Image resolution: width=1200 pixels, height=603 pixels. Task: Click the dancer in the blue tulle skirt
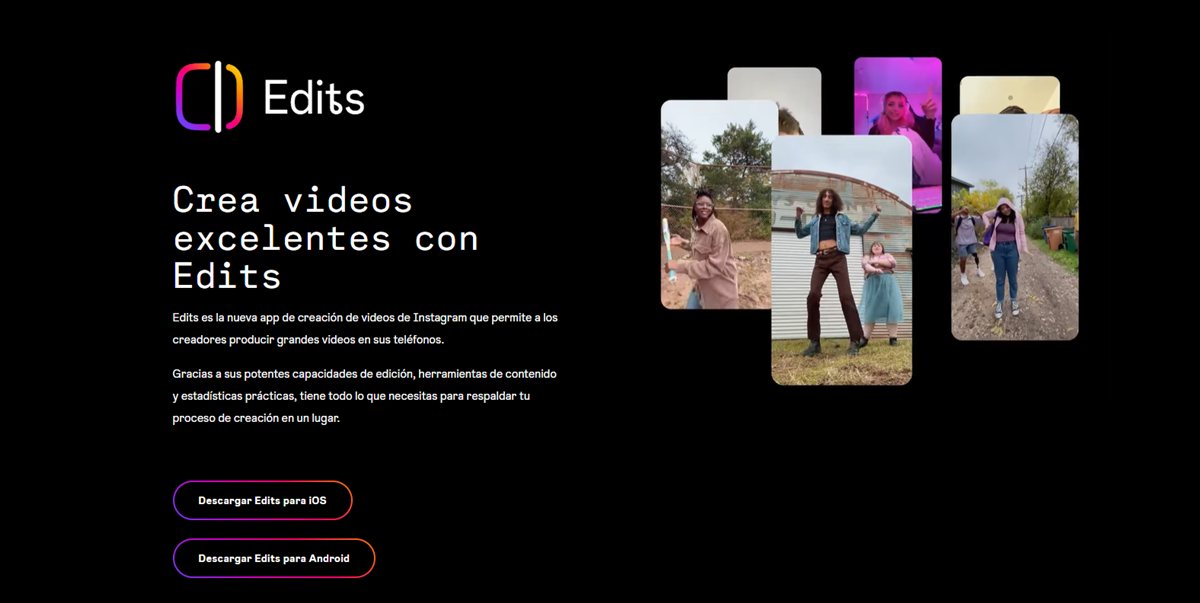point(881,290)
